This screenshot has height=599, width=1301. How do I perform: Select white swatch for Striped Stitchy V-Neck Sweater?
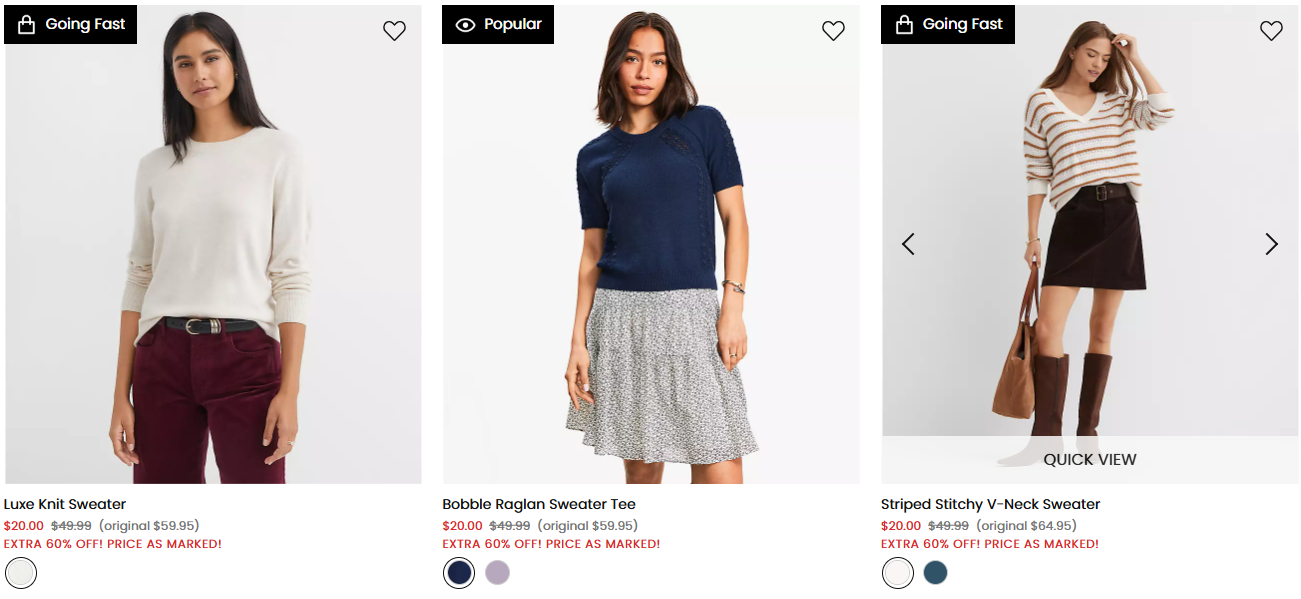[898, 573]
